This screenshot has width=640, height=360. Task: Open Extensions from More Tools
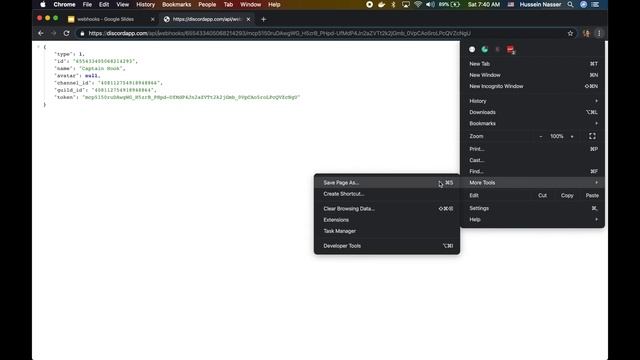point(387,220)
